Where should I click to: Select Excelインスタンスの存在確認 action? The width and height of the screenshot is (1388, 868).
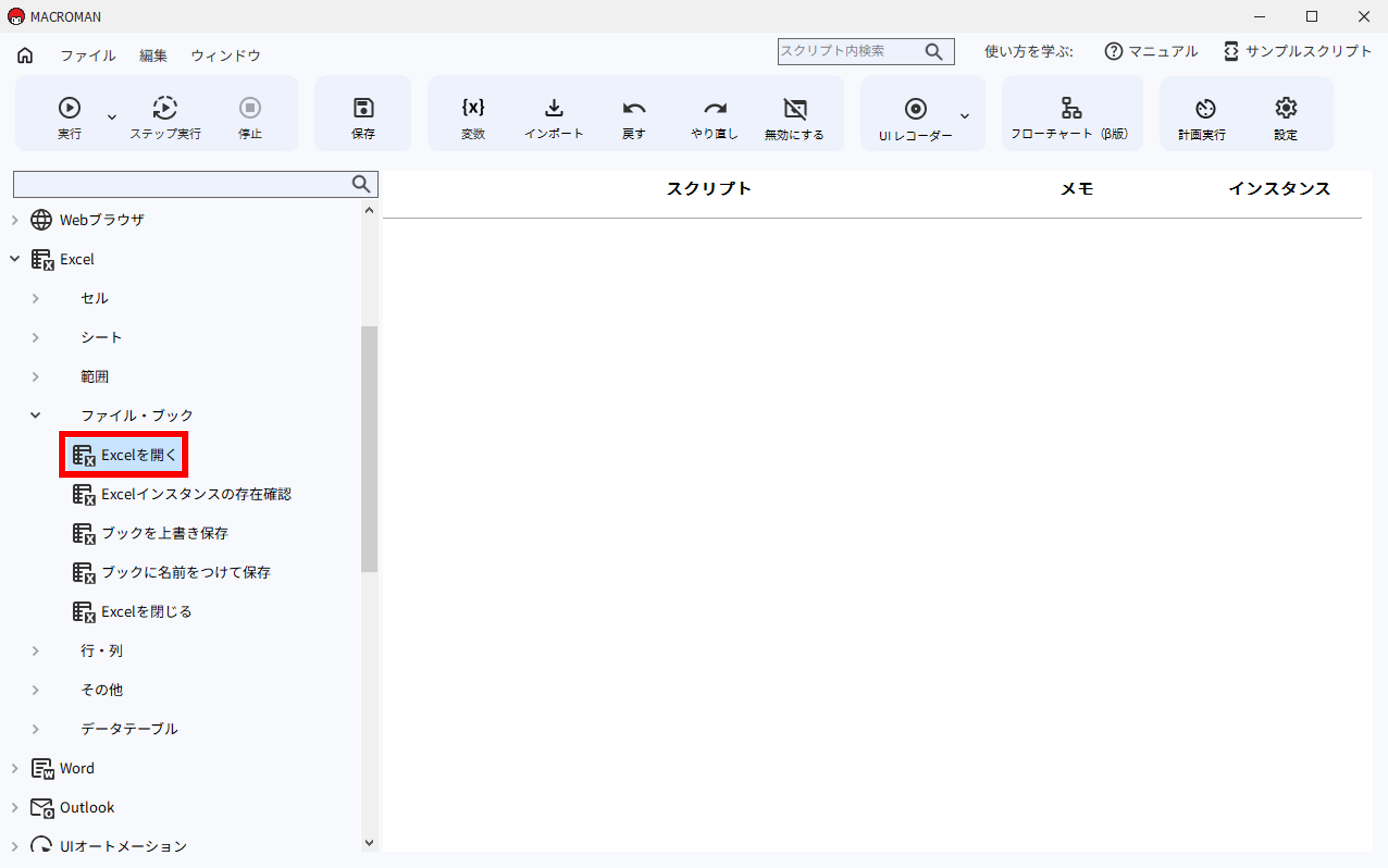(182, 494)
